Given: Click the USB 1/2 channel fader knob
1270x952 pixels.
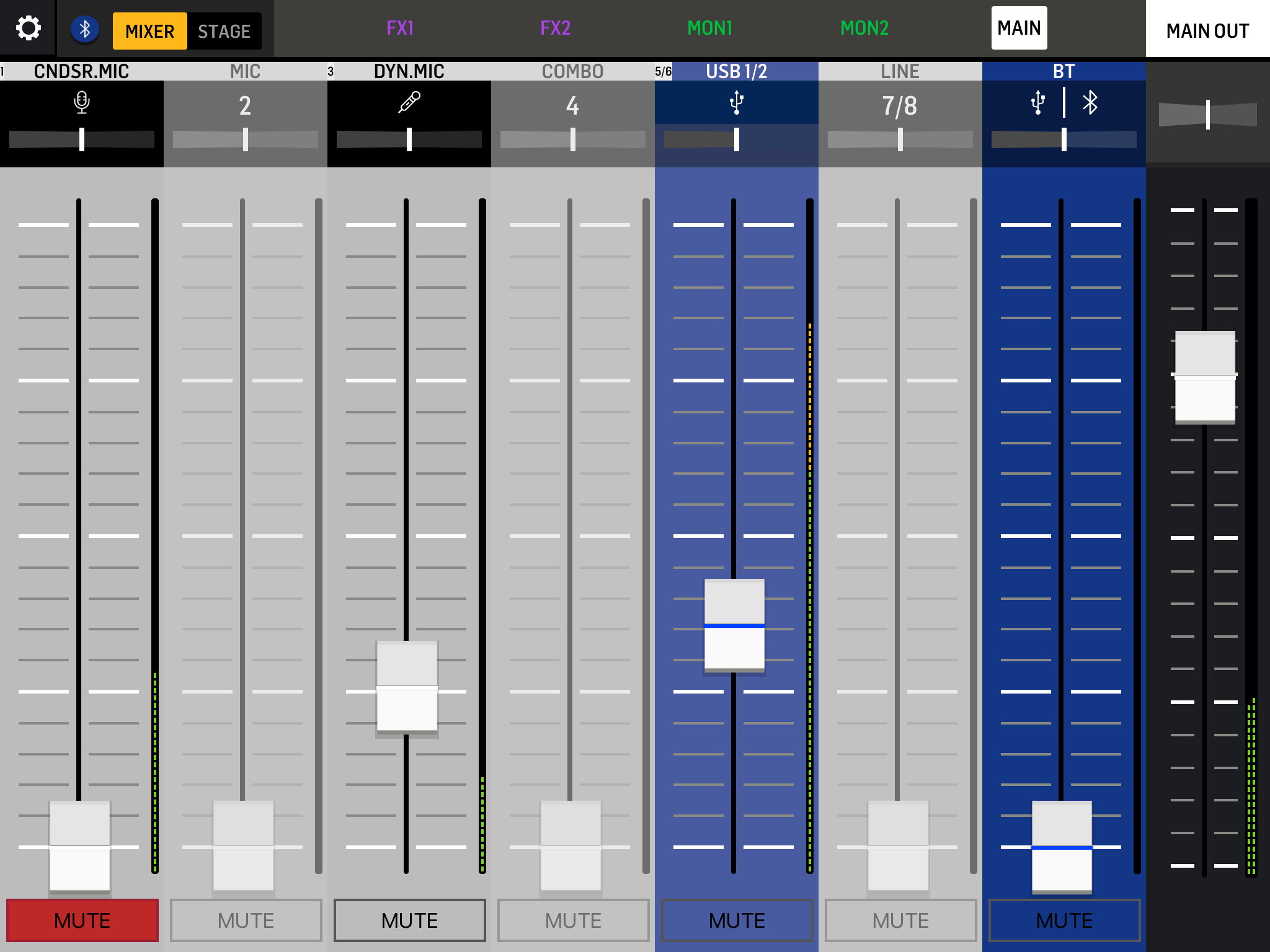Looking at the screenshot, I should (x=734, y=625).
